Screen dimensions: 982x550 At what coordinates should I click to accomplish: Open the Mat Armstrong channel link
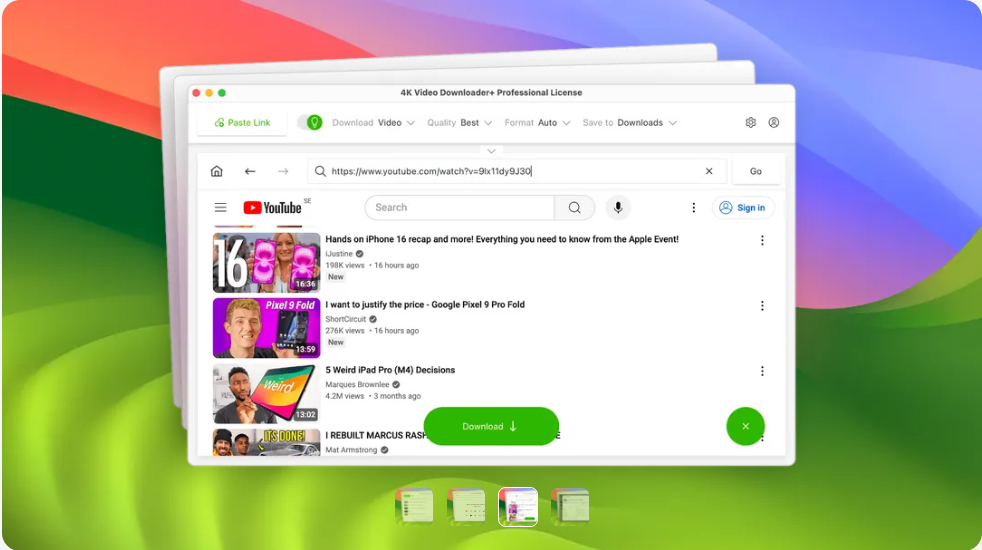point(351,450)
